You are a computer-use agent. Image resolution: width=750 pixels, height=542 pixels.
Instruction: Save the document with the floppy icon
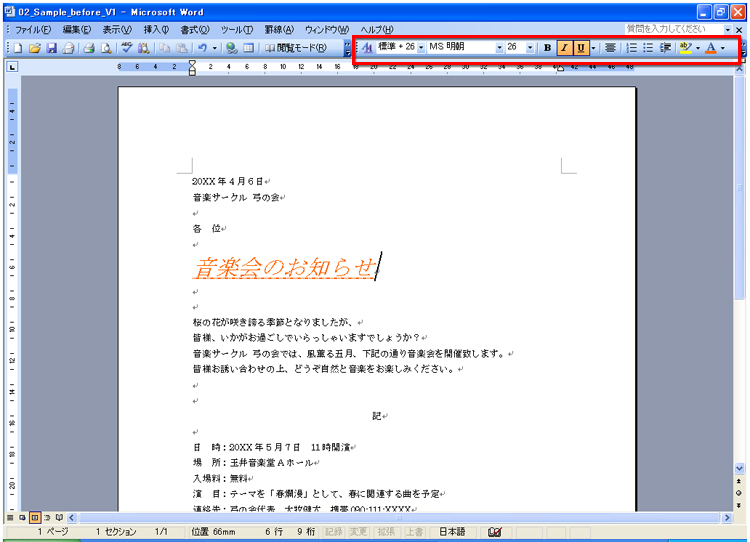click(52, 48)
